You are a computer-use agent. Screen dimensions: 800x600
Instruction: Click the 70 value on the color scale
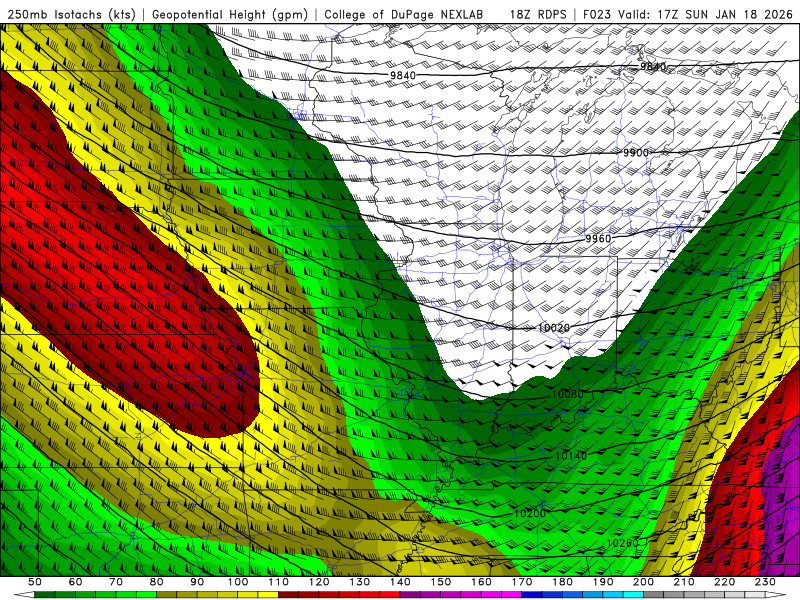tap(116, 582)
